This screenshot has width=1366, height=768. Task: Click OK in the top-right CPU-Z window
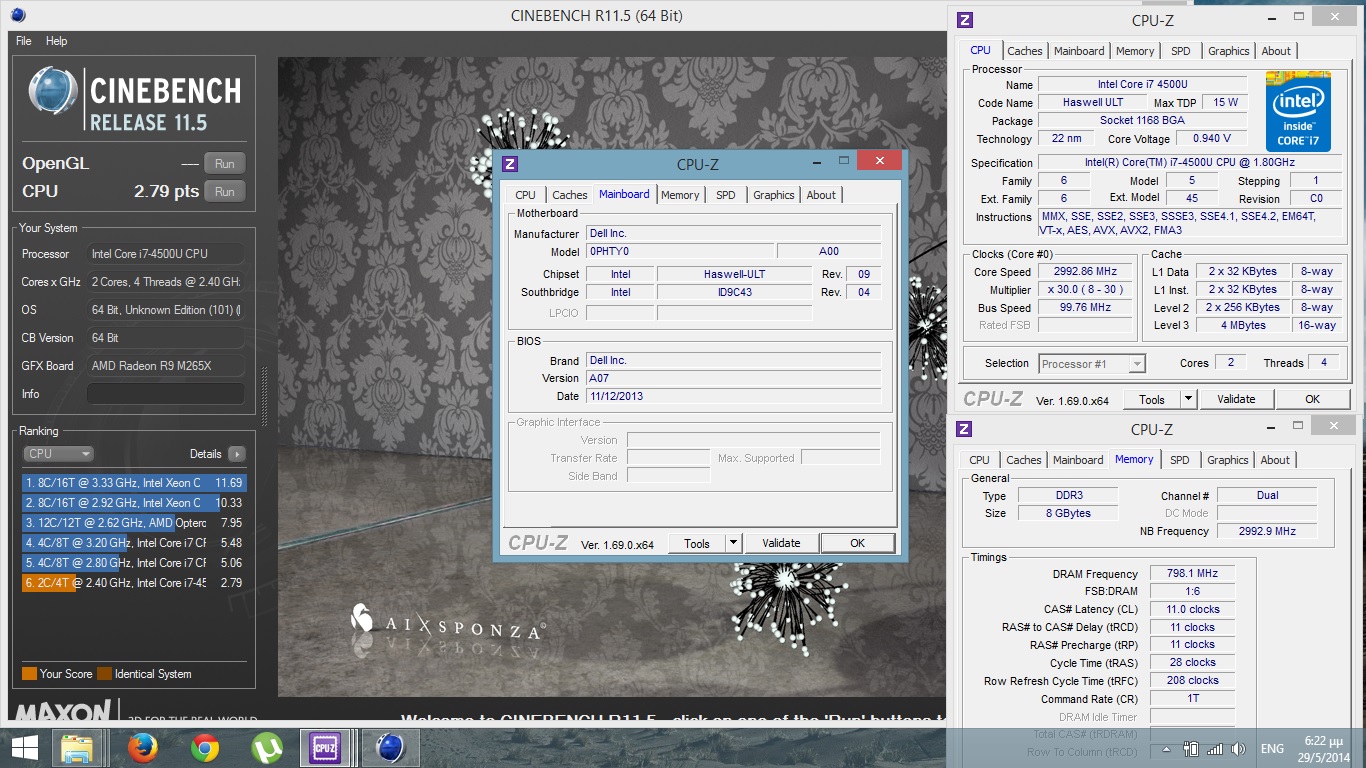1312,399
